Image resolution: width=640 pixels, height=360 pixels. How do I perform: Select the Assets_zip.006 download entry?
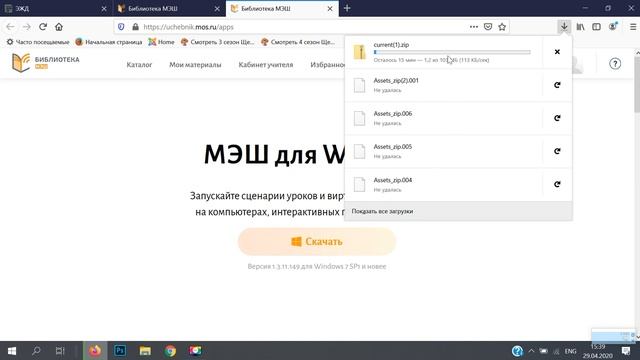pyautogui.click(x=444, y=118)
